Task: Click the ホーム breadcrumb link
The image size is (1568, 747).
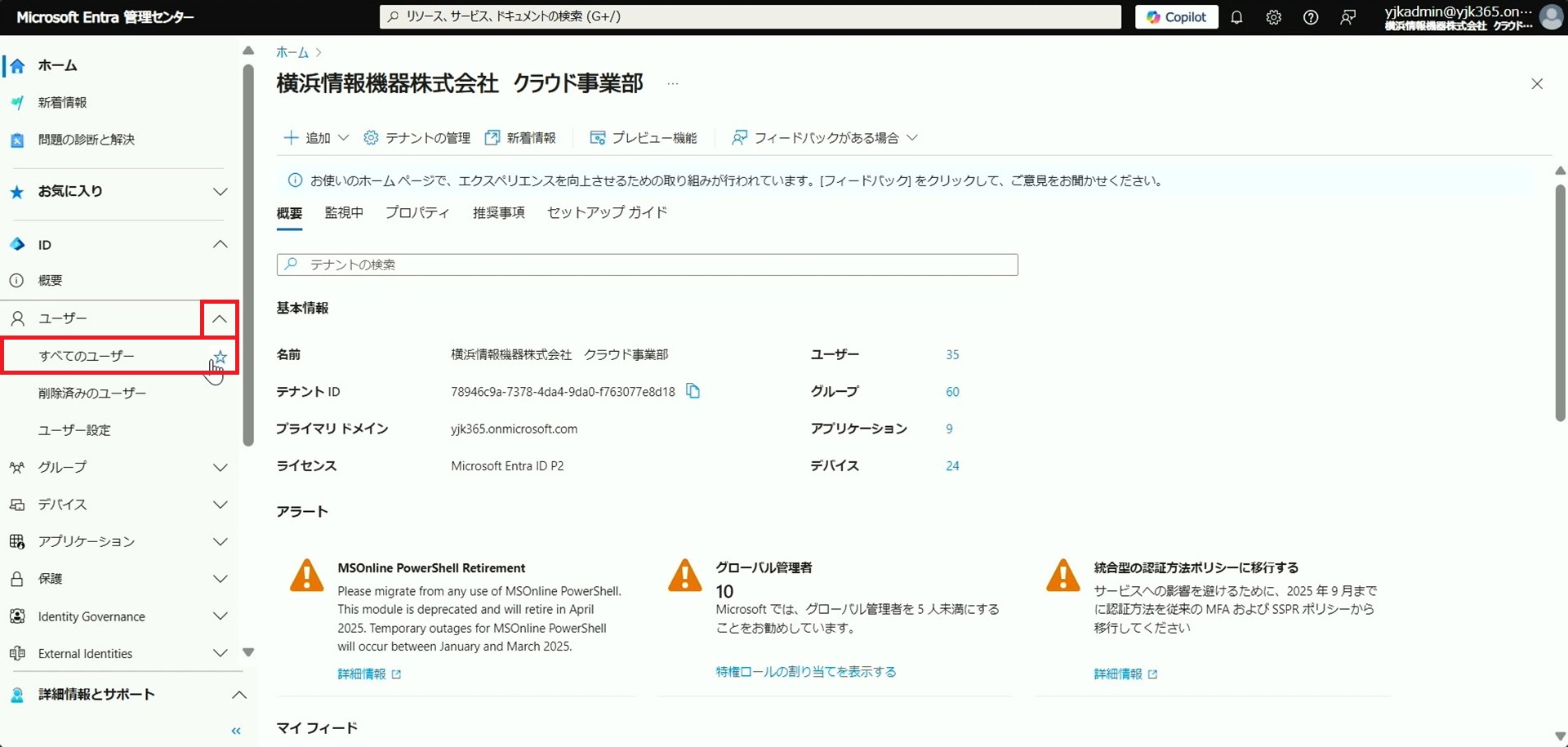Action: click(x=292, y=52)
